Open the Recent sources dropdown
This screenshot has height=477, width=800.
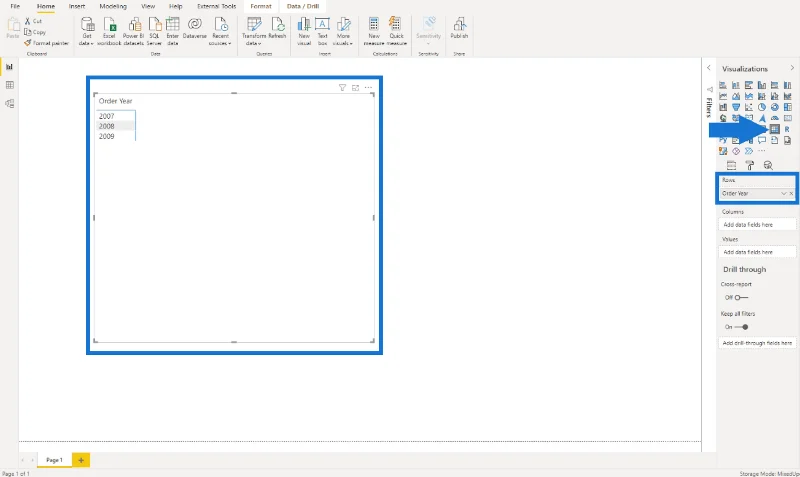(220, 32)
